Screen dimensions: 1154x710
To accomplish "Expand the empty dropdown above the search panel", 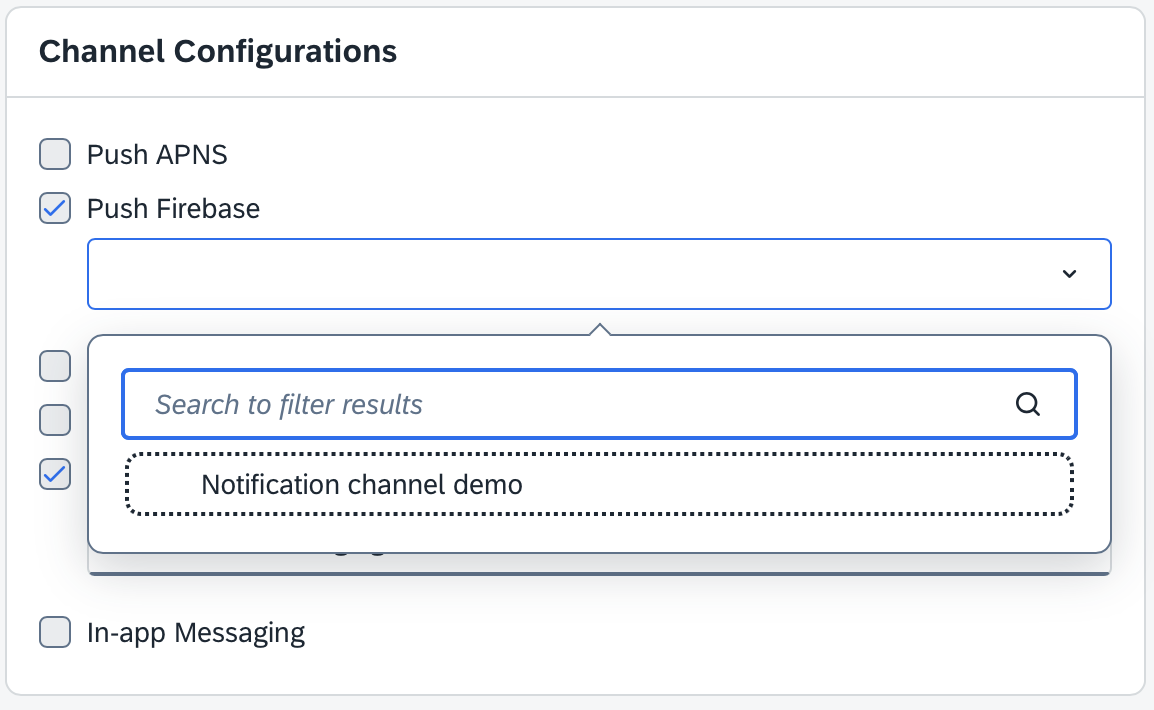I will pos(599,273).
